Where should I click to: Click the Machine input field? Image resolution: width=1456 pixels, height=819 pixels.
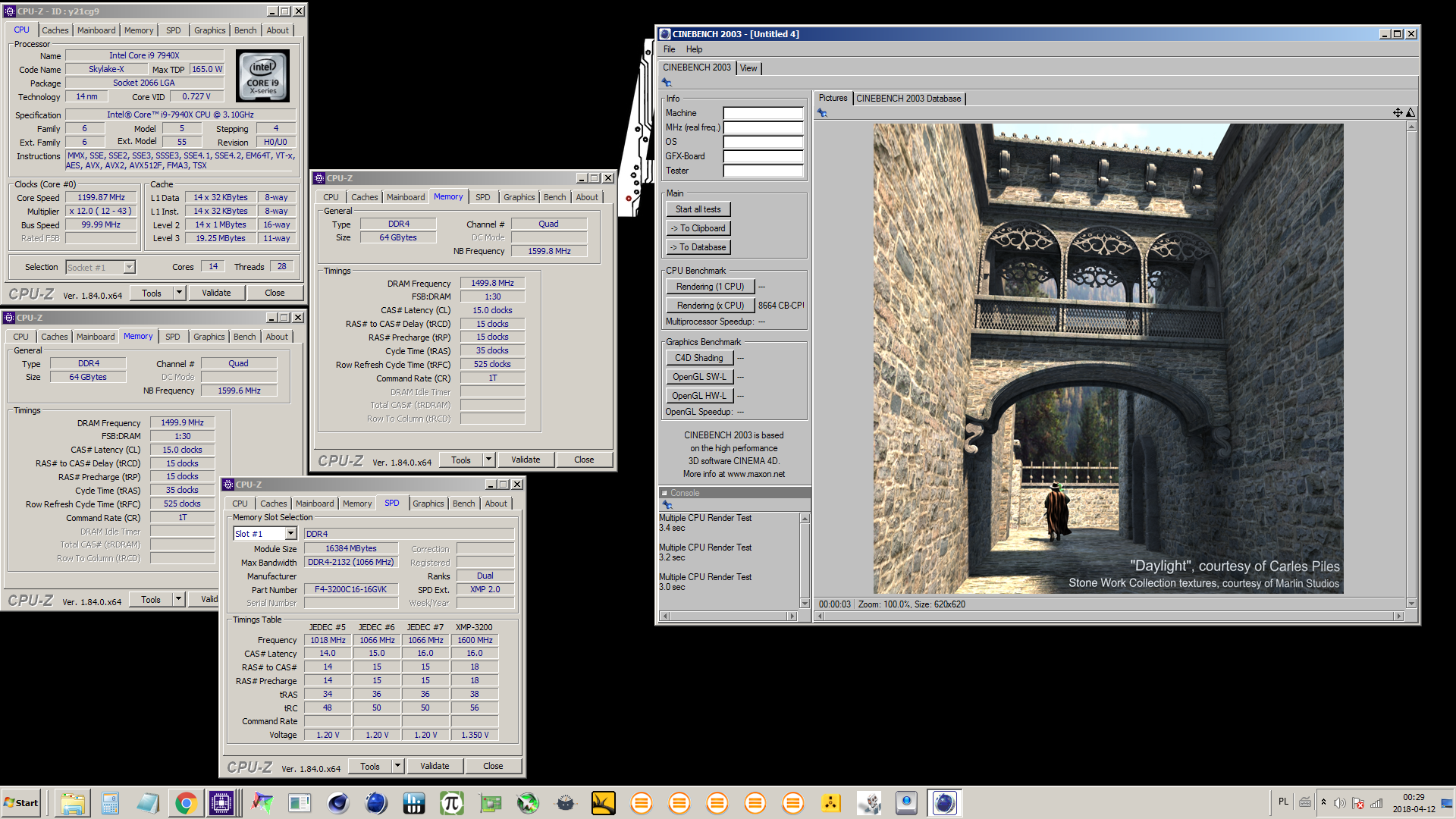pyautogui.click(x=763, y=114)
